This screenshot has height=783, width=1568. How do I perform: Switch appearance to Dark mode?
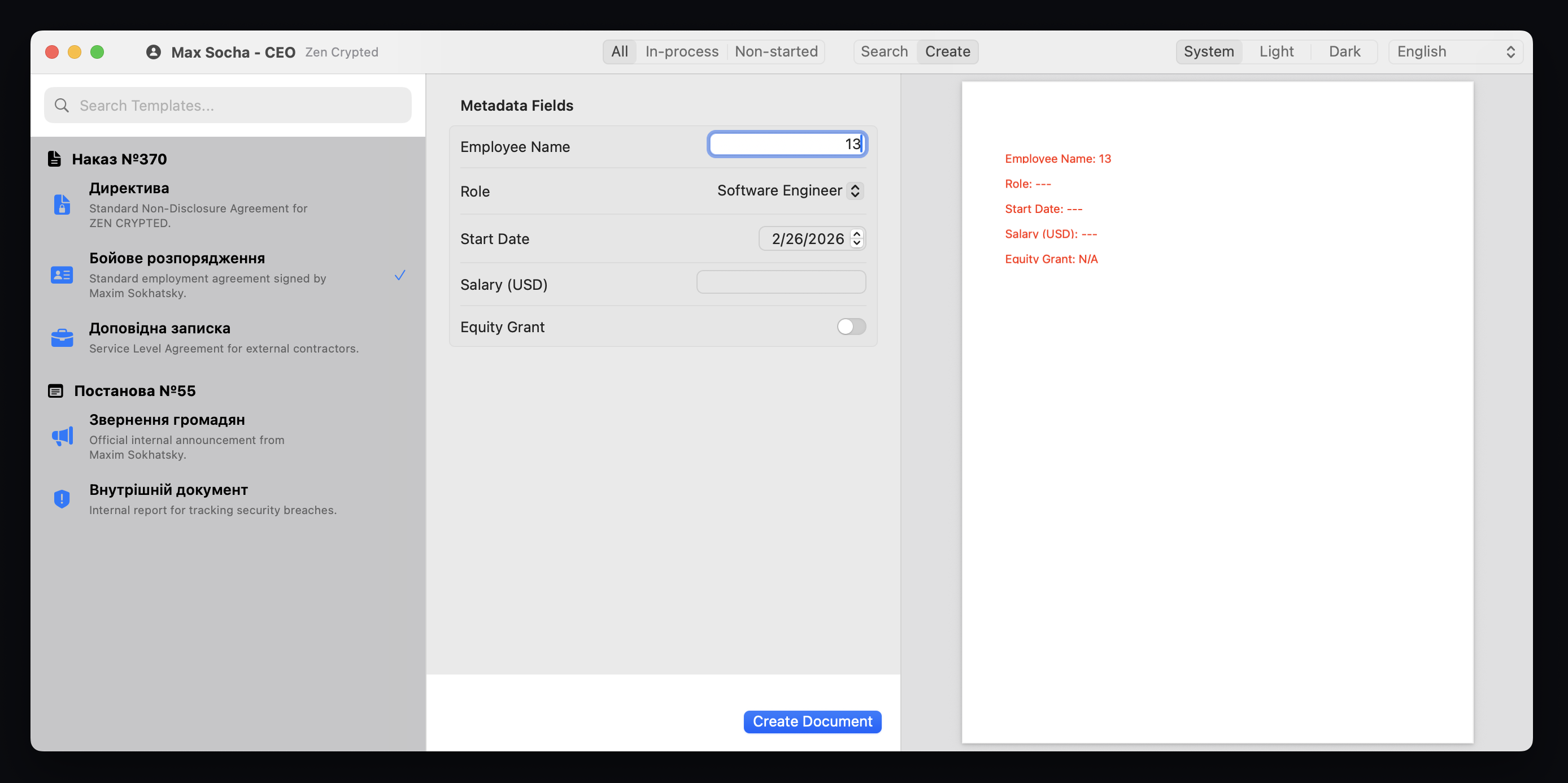coord(1344,52)
